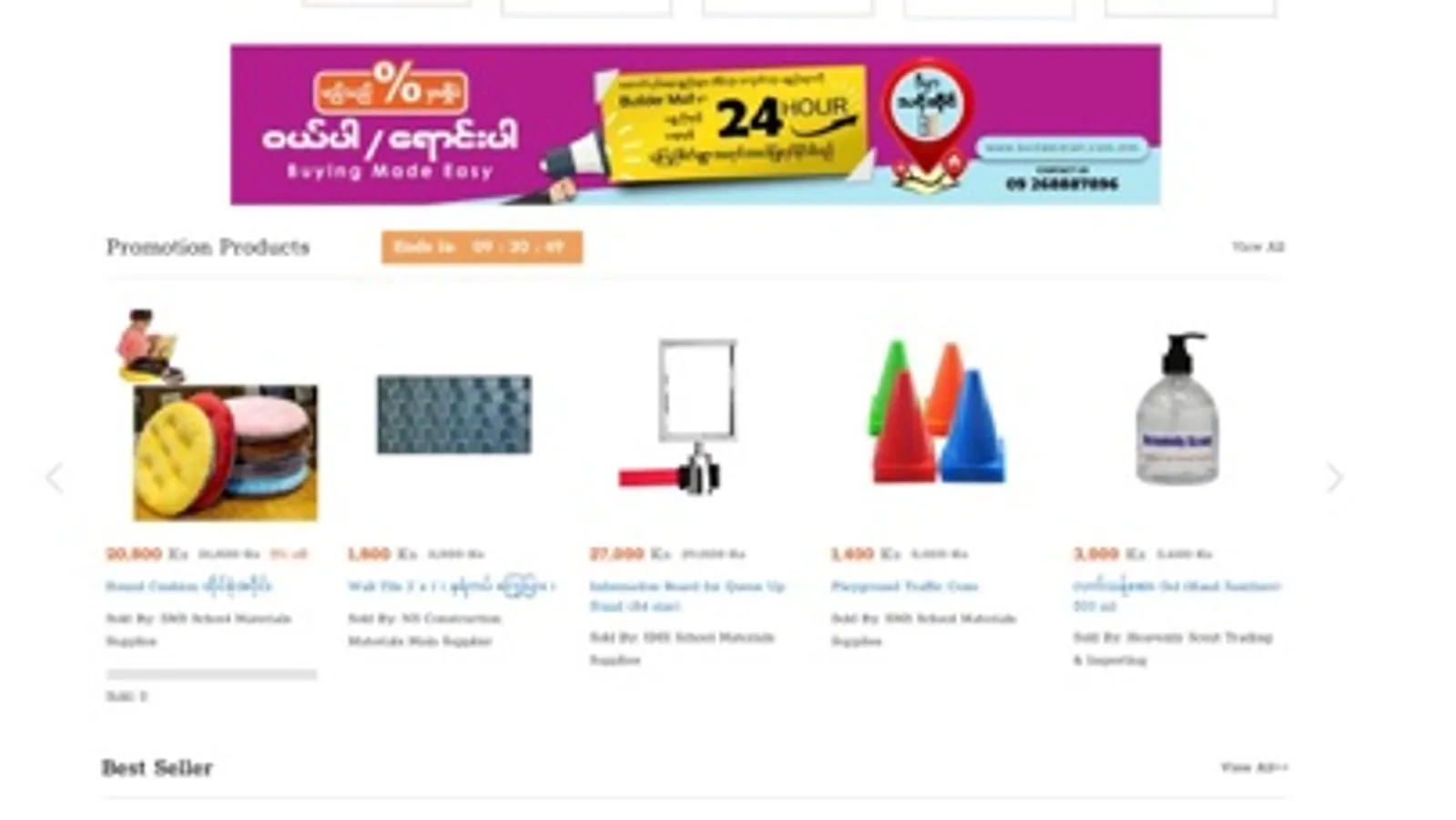Click the Ends In countdown timer badge
This screenshot has height=820, width=1456.
[x=482, y=247]
